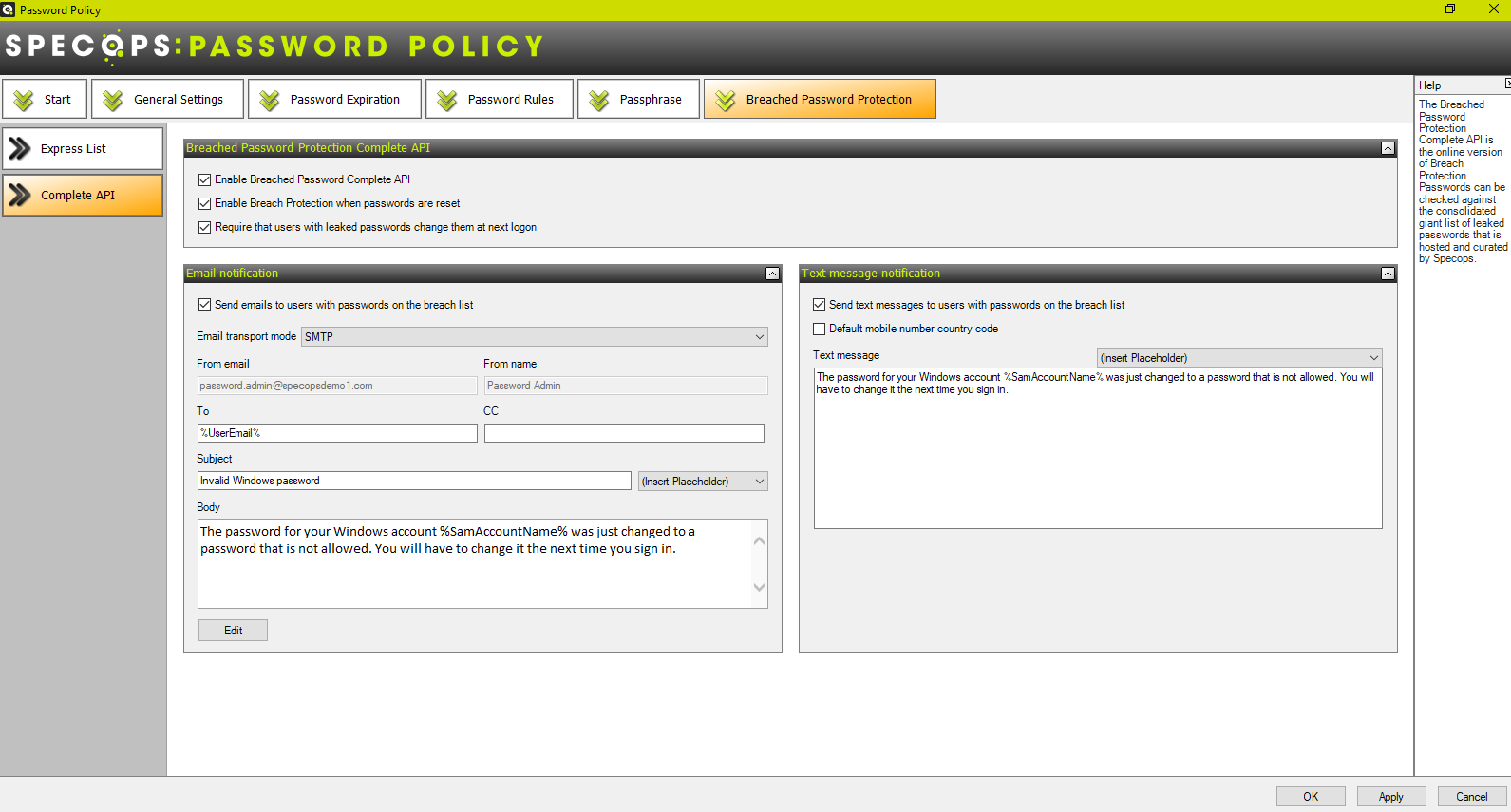The height and width of the screenshot is (812, 1511).
Task: Click the 'Help' panel header
Action: pyautogui.click(x=1430, y=85)
